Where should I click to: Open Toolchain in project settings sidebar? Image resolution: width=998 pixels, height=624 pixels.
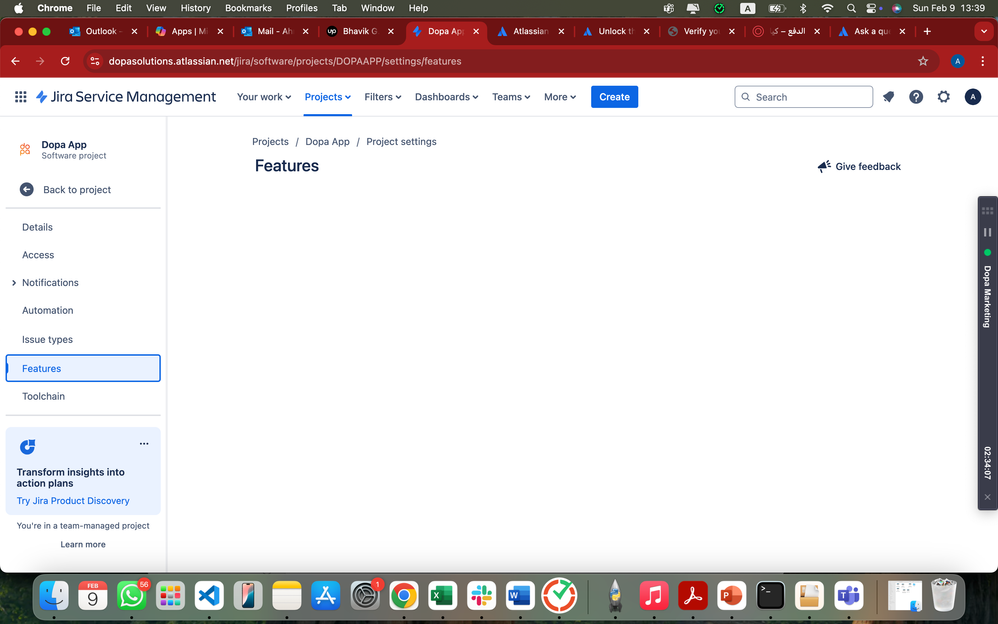pyautogui.click(x=43, y=396)
